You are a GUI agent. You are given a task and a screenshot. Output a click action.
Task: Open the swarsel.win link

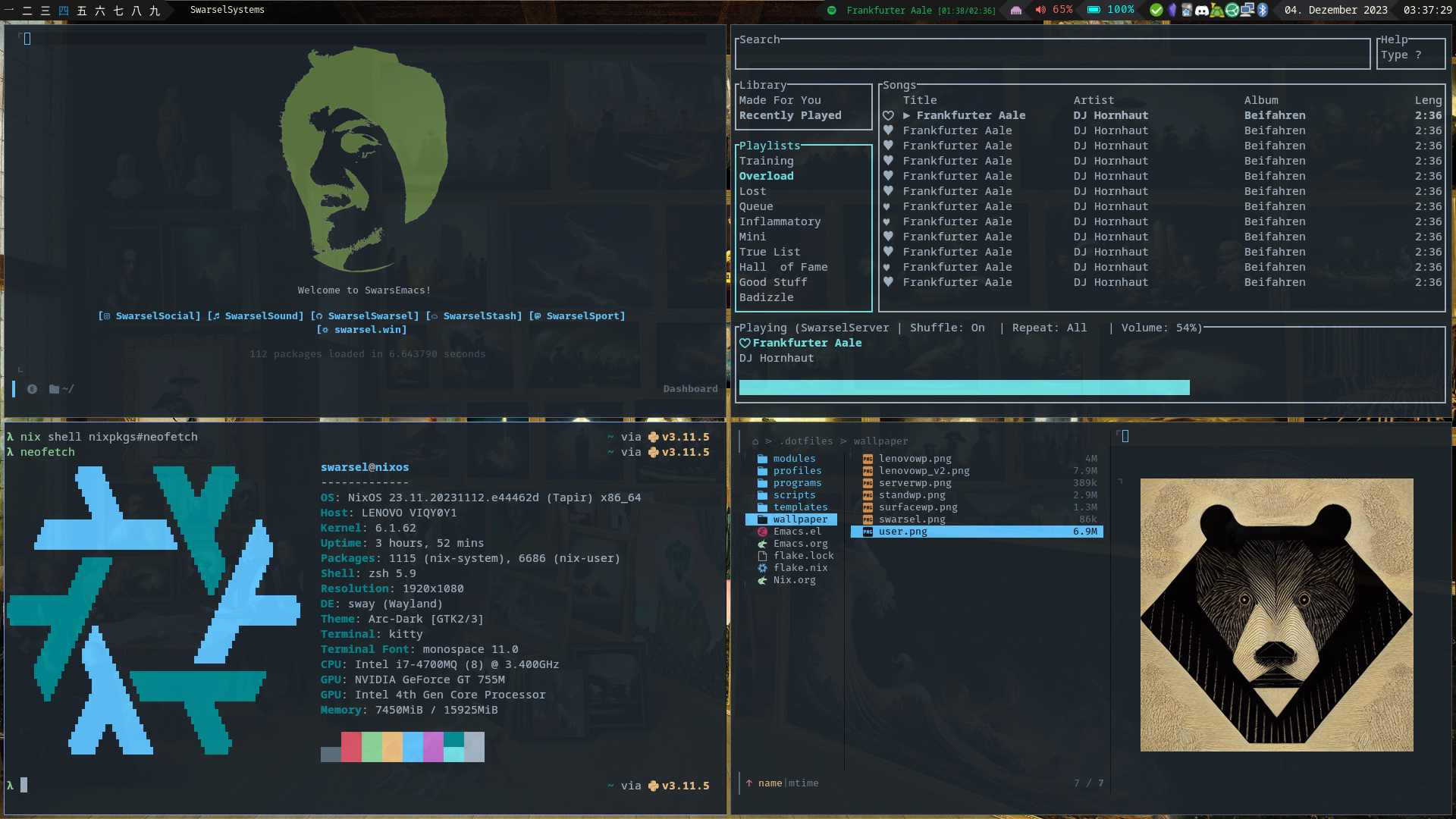tap(362, 330)
